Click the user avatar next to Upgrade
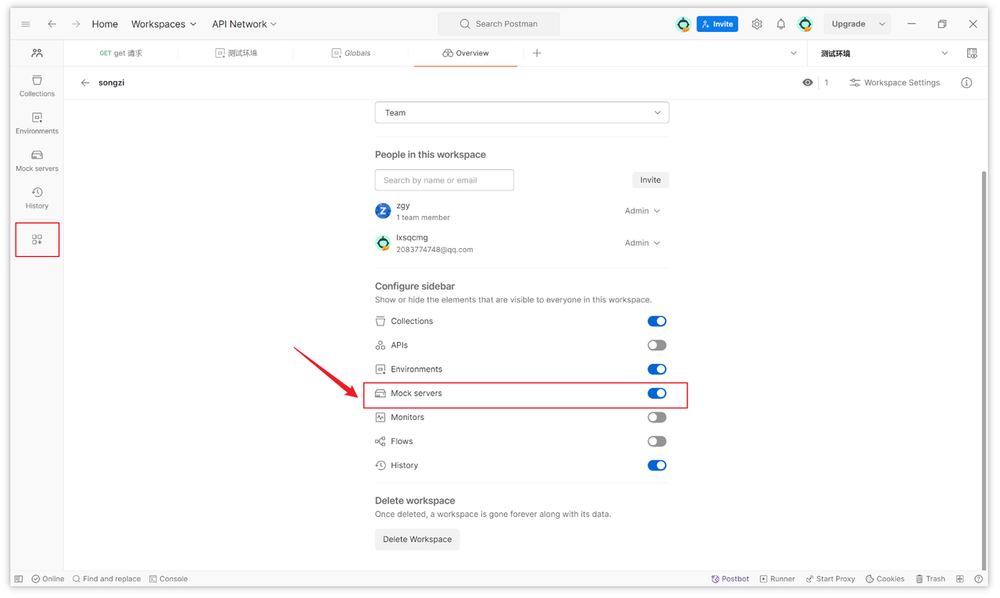This screenshot has width=1000, height=598. 805,24
